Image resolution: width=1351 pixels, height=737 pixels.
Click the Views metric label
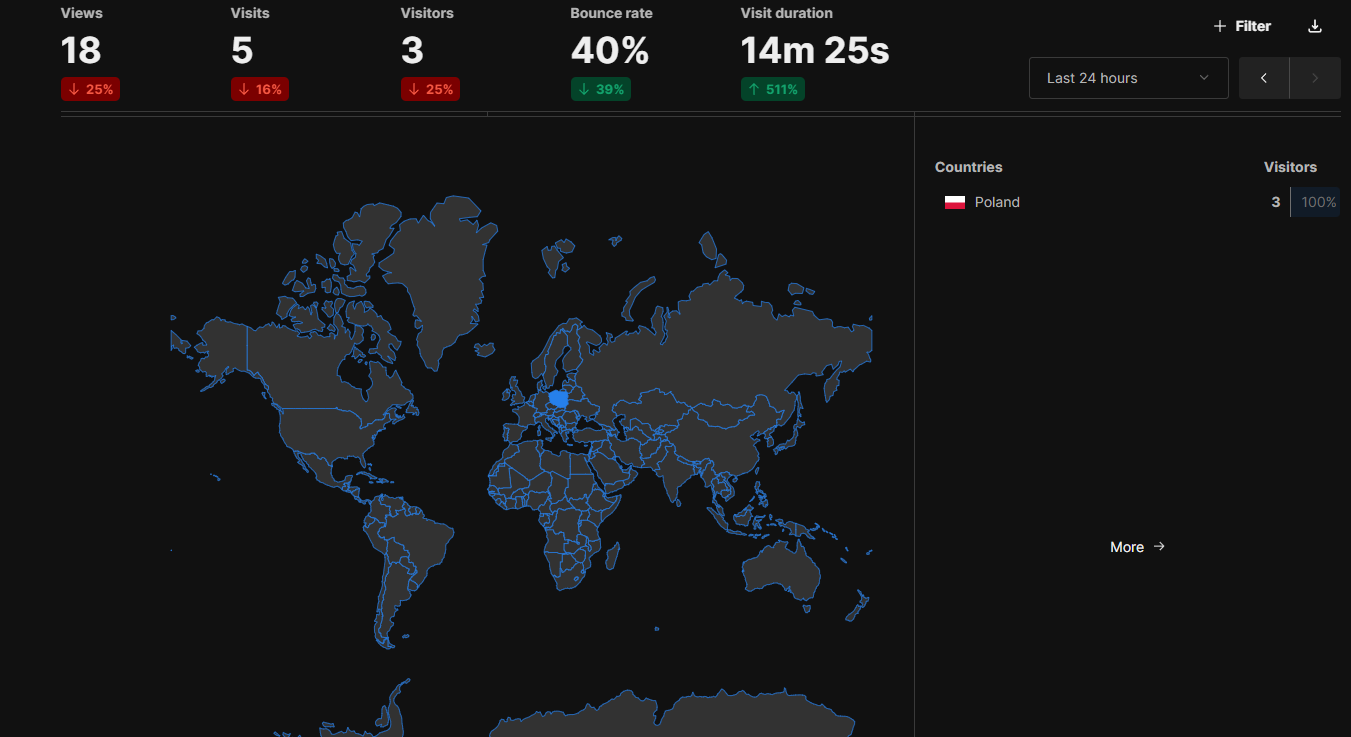click(x=81, y=13)
